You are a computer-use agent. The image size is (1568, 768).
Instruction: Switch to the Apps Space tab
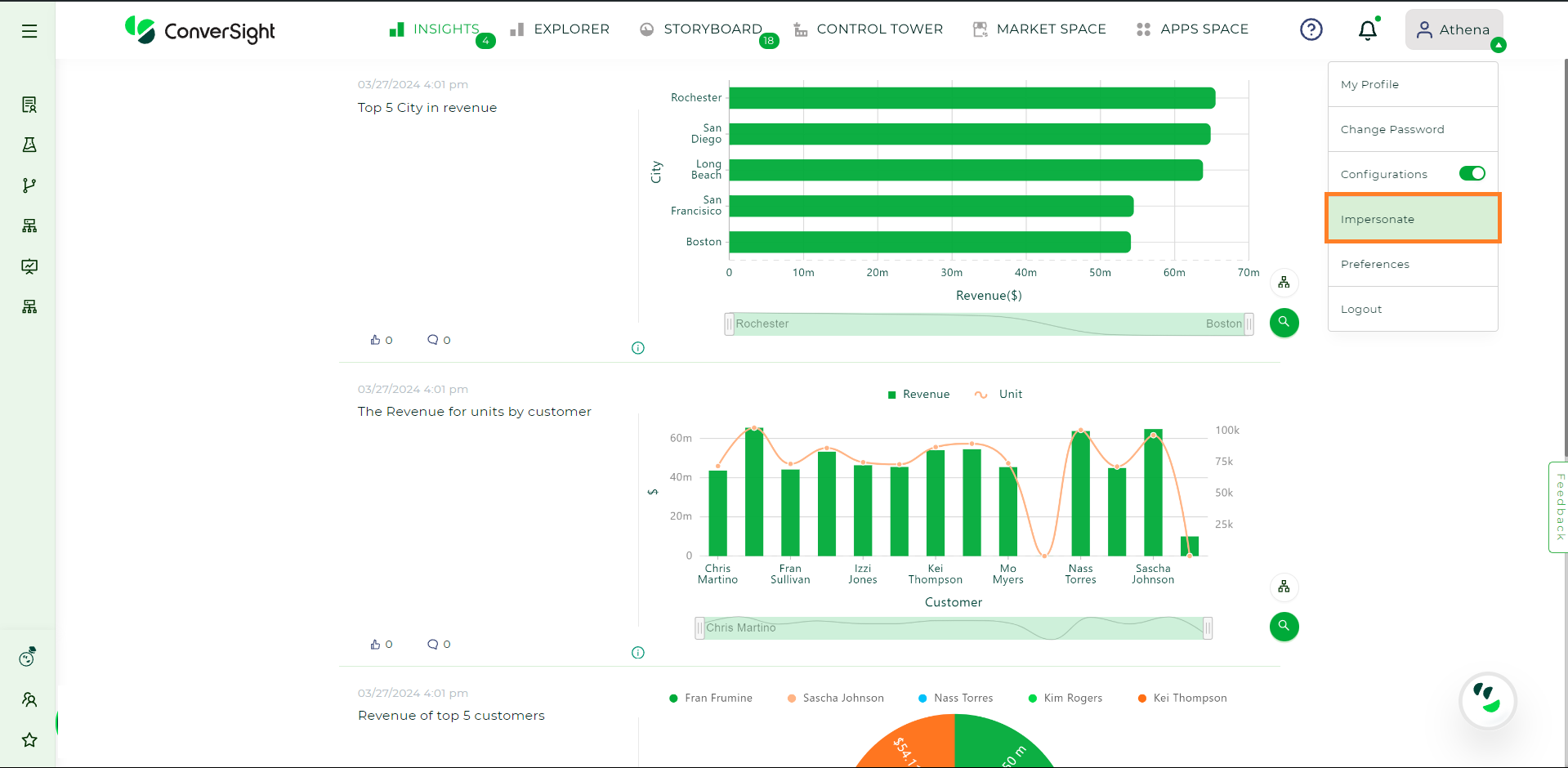[x=1192, y=29]
